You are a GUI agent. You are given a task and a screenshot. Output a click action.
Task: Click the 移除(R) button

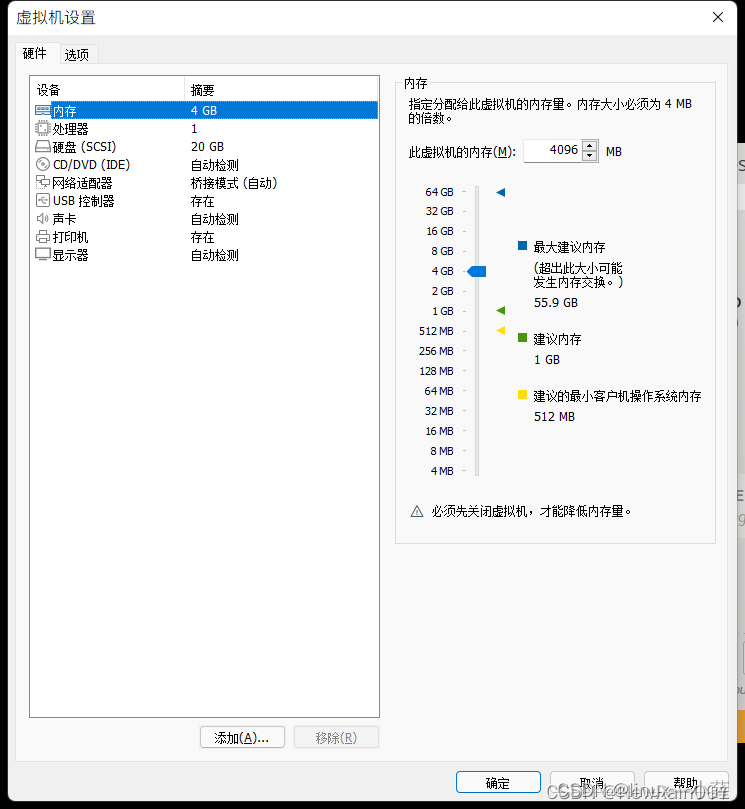coord(336,737)
